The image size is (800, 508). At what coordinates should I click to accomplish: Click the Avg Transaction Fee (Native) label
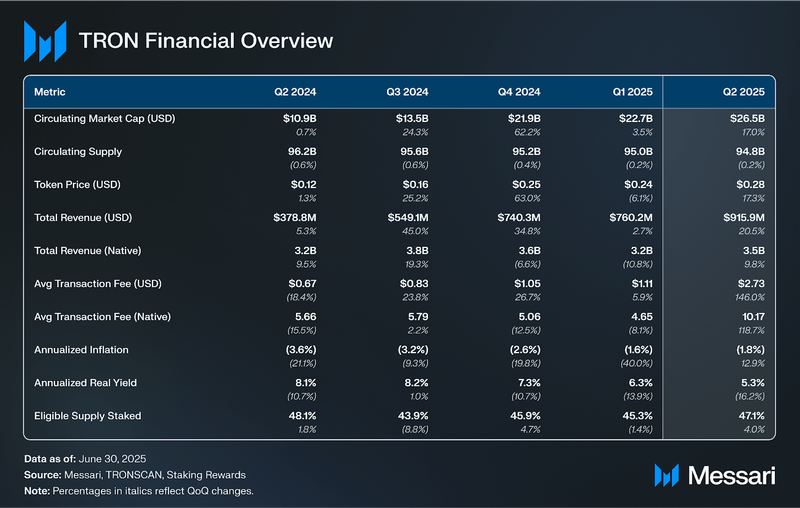point(103,317)
